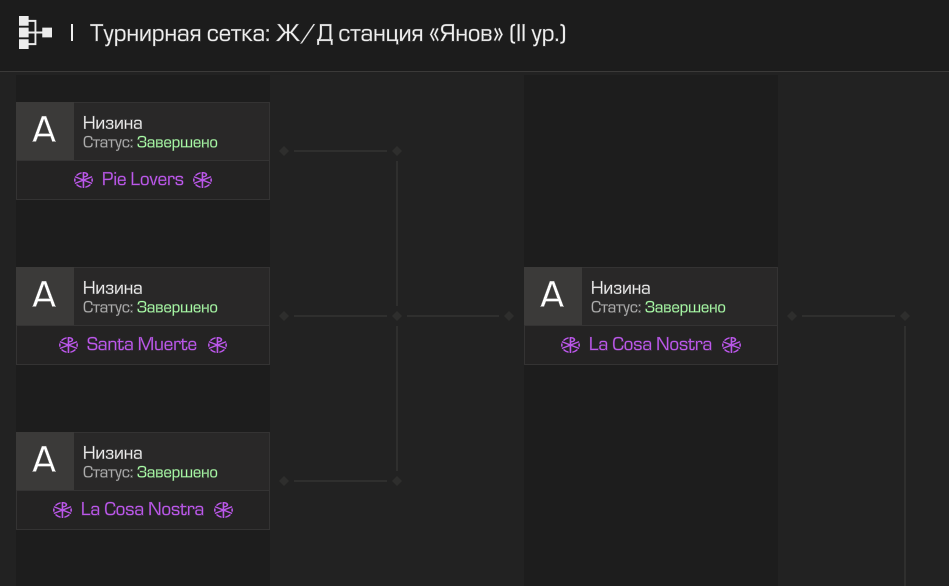The width and height of the screenshot is (949, 586).
Task: Click Завершено status in Santa Muerte match
Action: pos(177,308)
